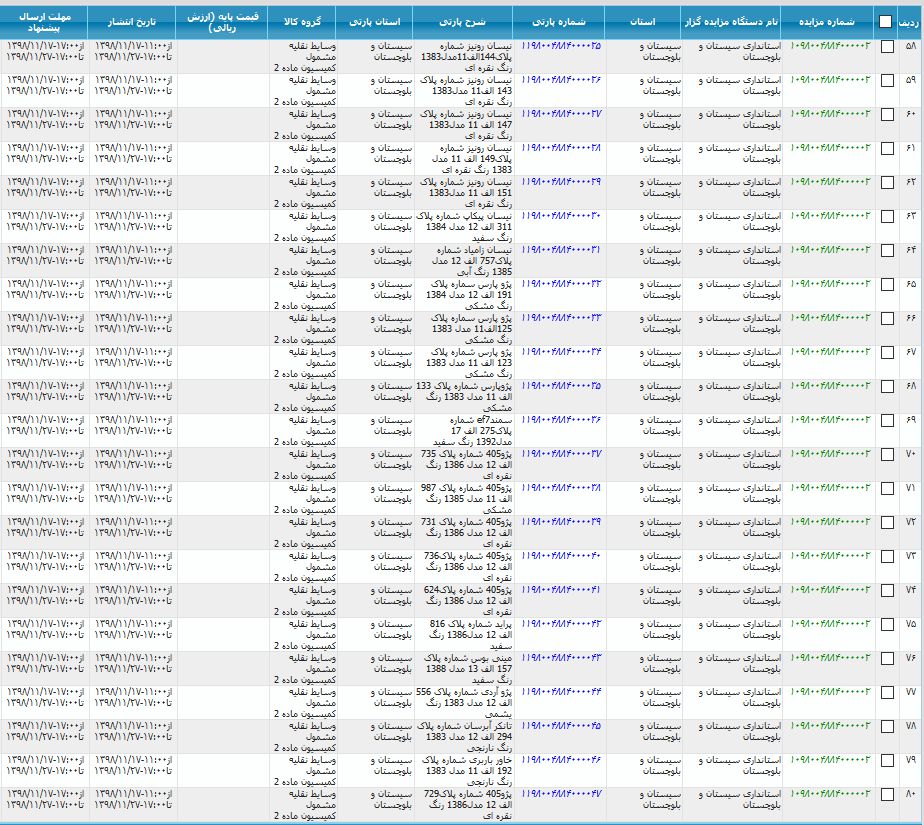Check the checkbox for row 58

click(887, 46)
